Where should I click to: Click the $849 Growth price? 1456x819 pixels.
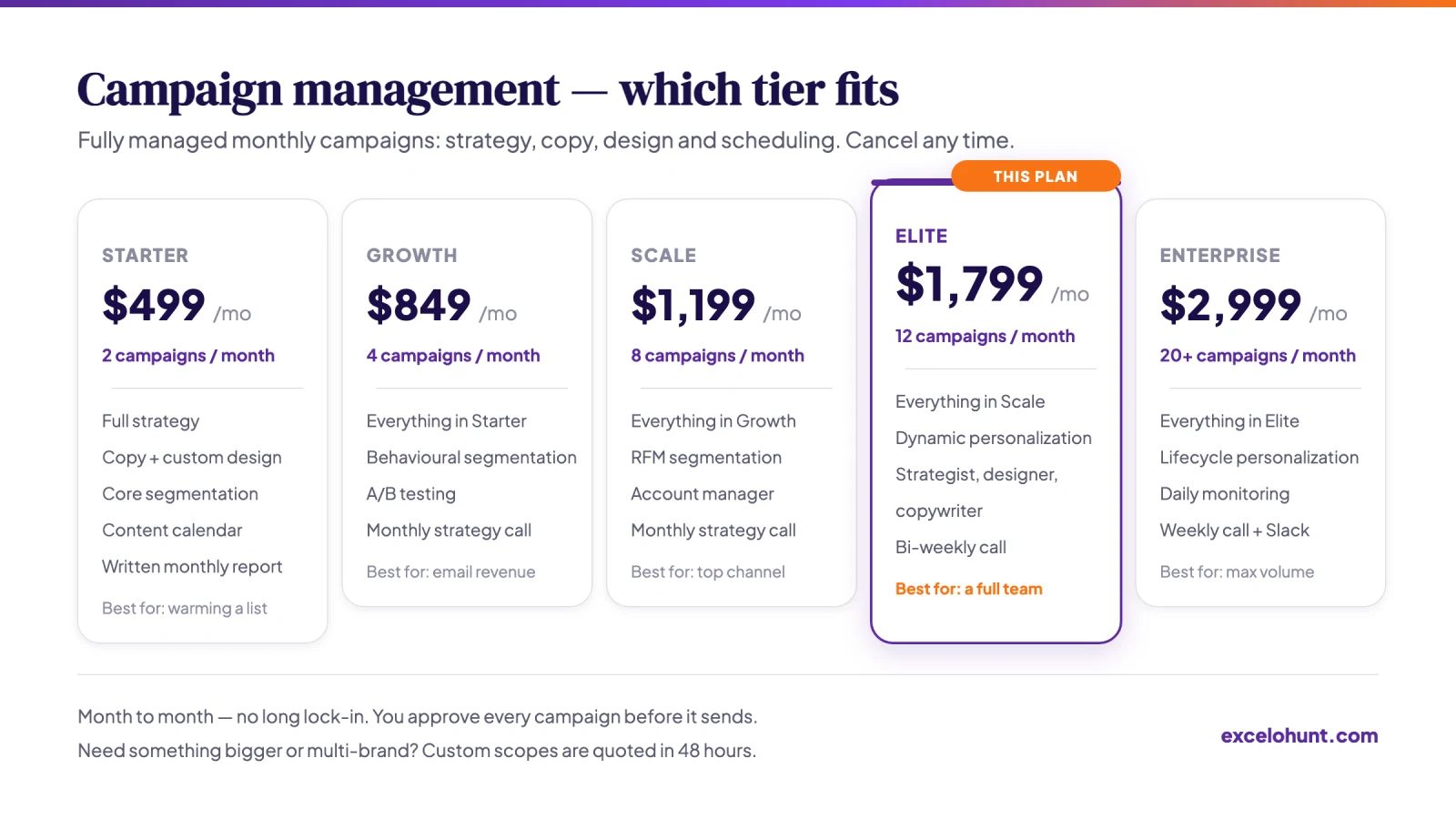419,305
